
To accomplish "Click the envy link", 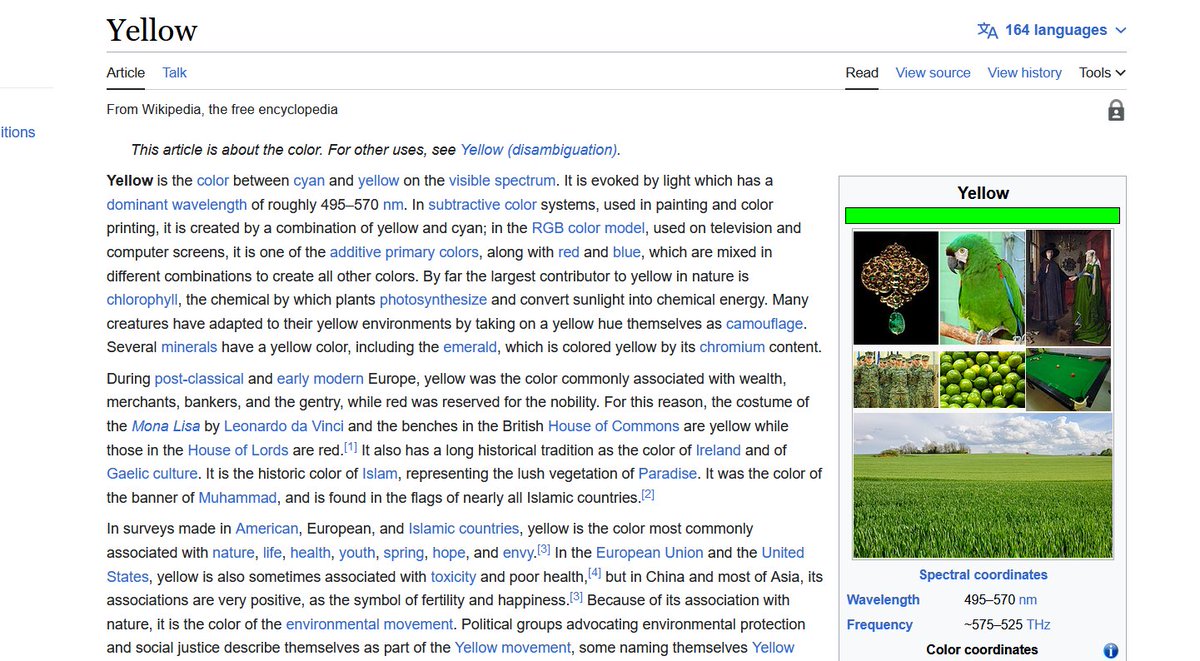I will (x=518, y=553).
